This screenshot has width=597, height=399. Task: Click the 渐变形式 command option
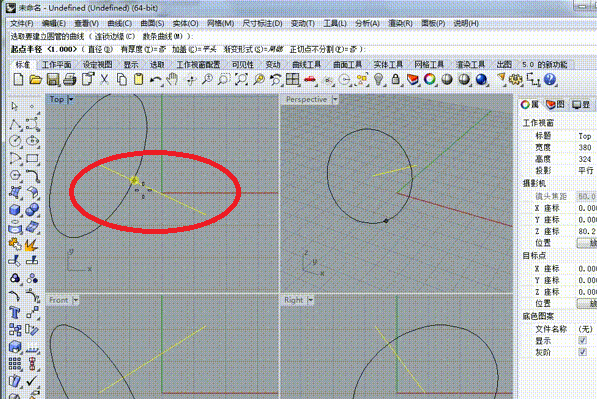254,49
